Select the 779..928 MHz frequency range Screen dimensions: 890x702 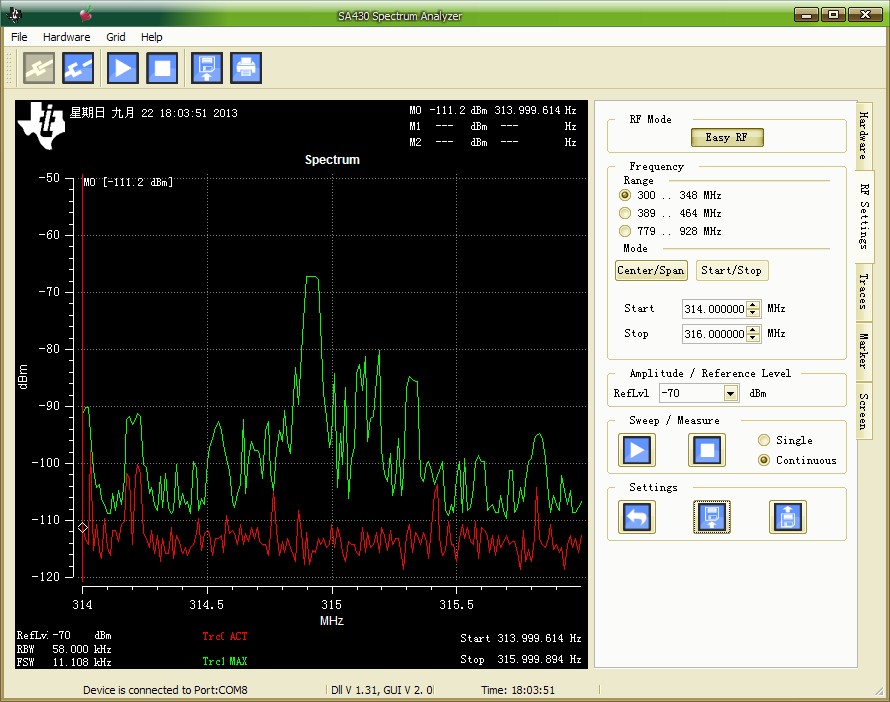[626, 231]
